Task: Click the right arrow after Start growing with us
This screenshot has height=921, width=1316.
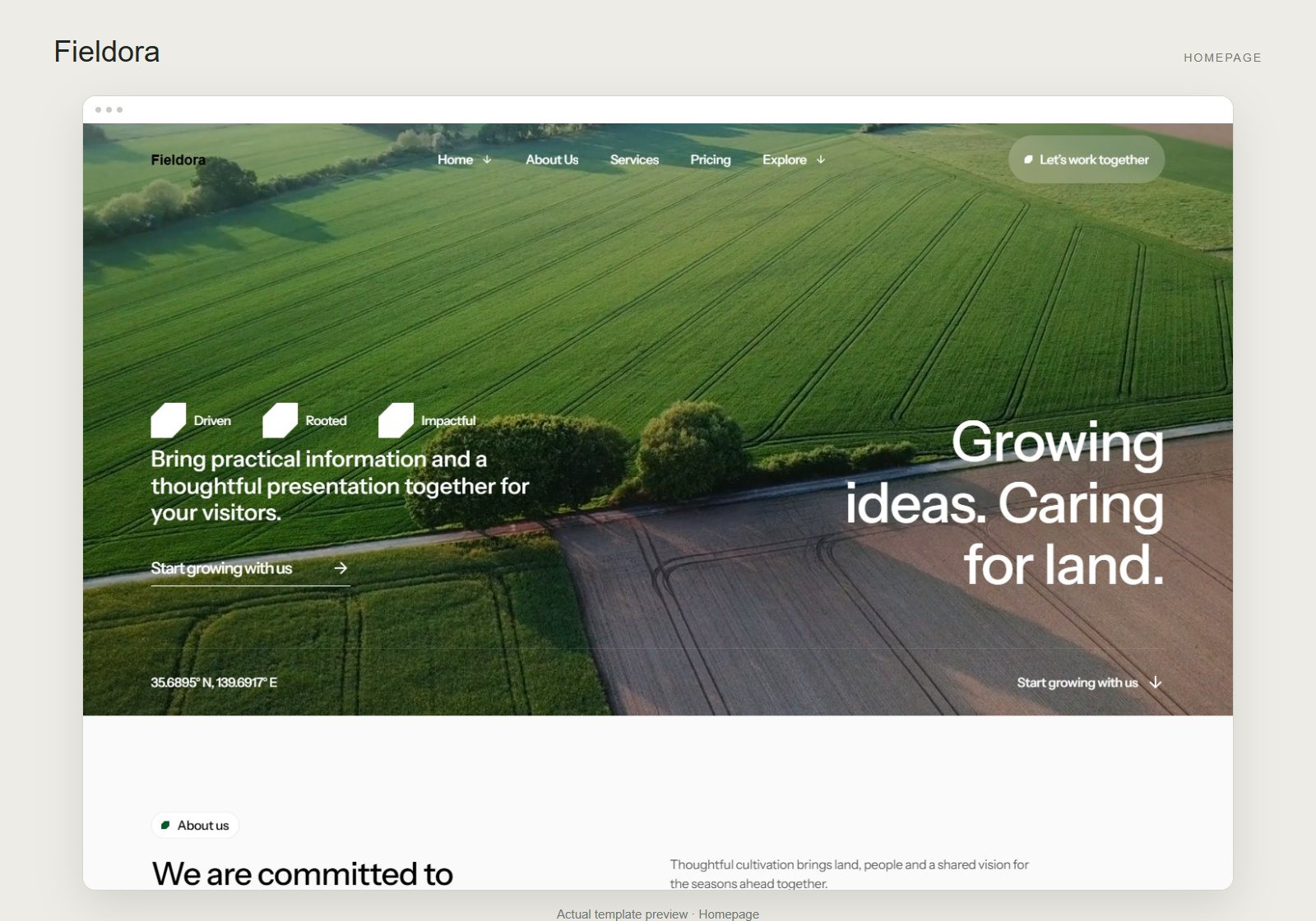Action: coord(341,568)
